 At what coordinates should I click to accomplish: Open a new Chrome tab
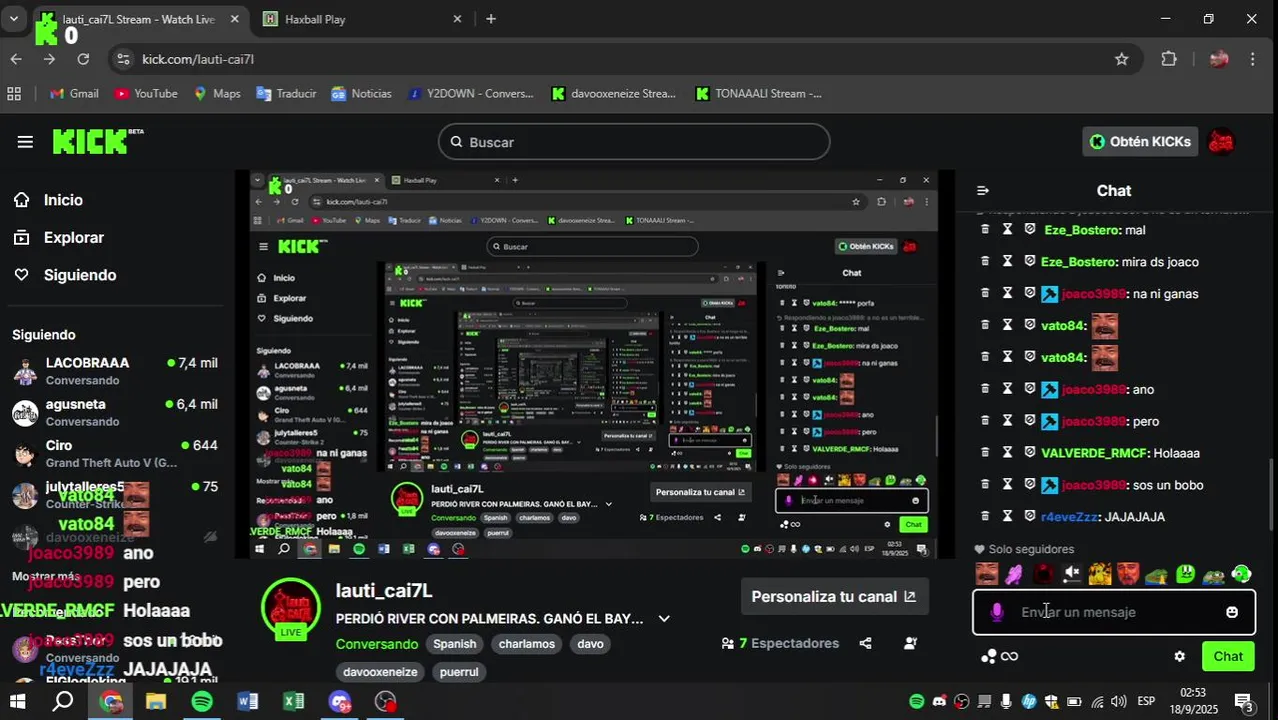[x=490, y=19]
